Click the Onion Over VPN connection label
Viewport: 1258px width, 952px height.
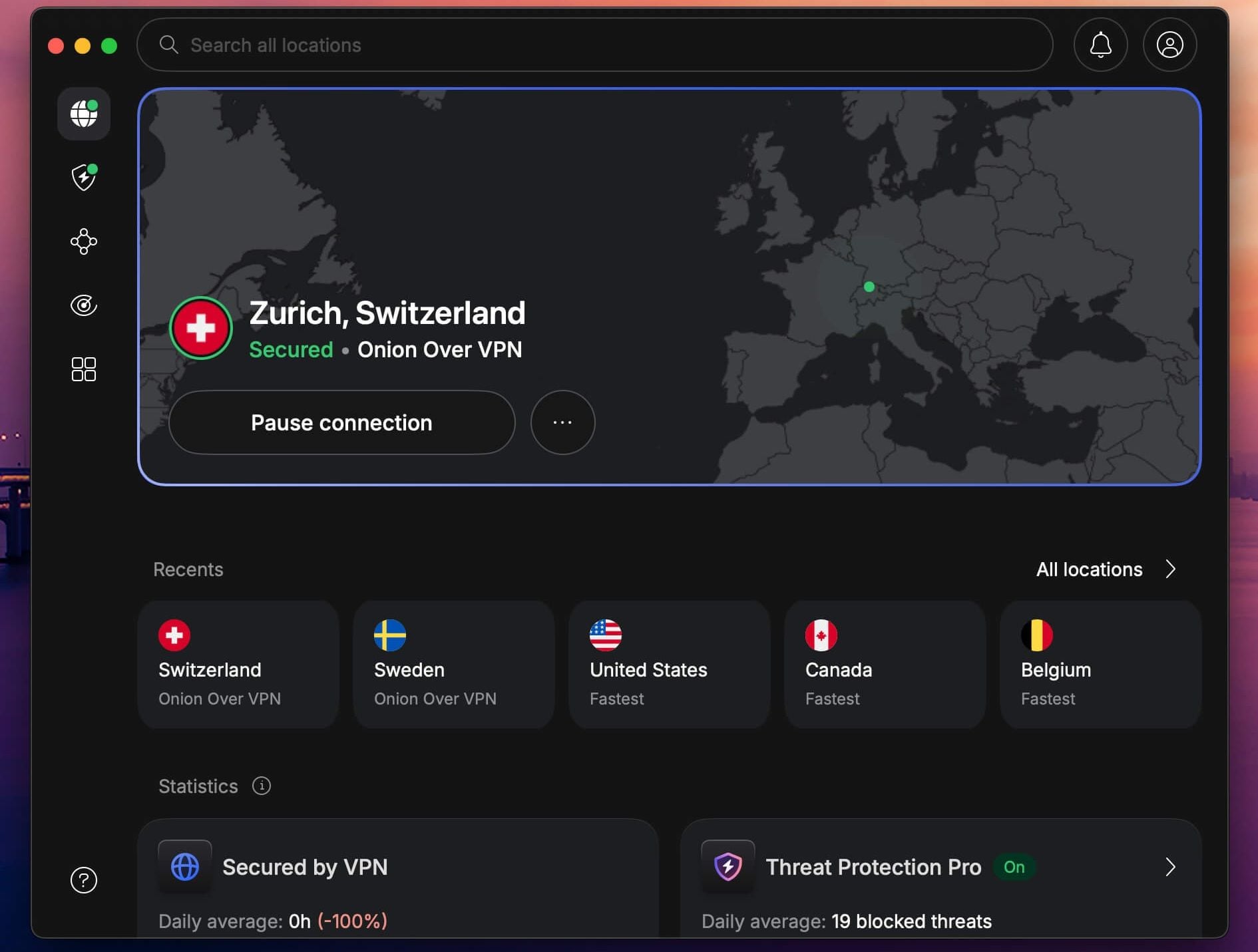(x=440, y=350)
